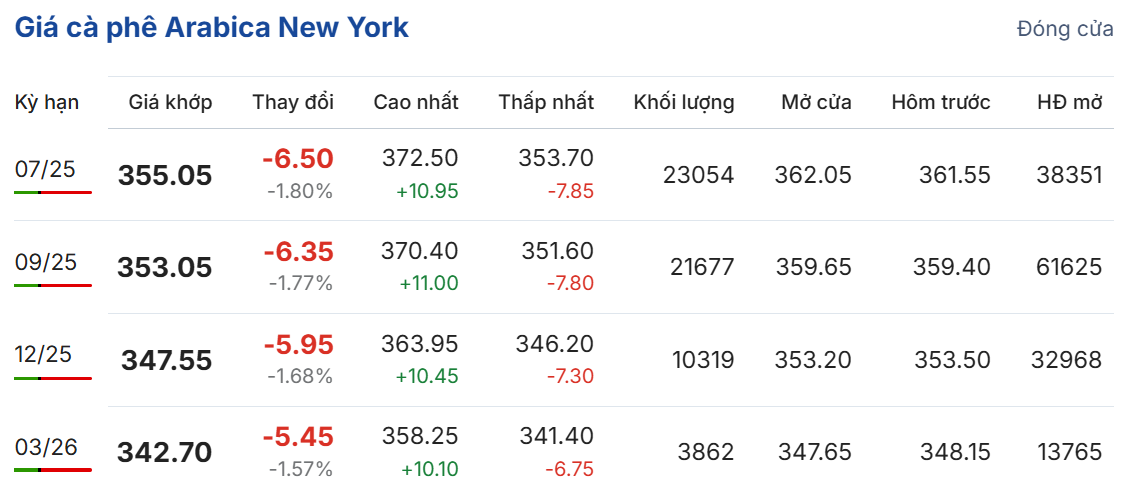Click the Kỳ hạn column header
1123x495 pixels.
tap(47, 102)
